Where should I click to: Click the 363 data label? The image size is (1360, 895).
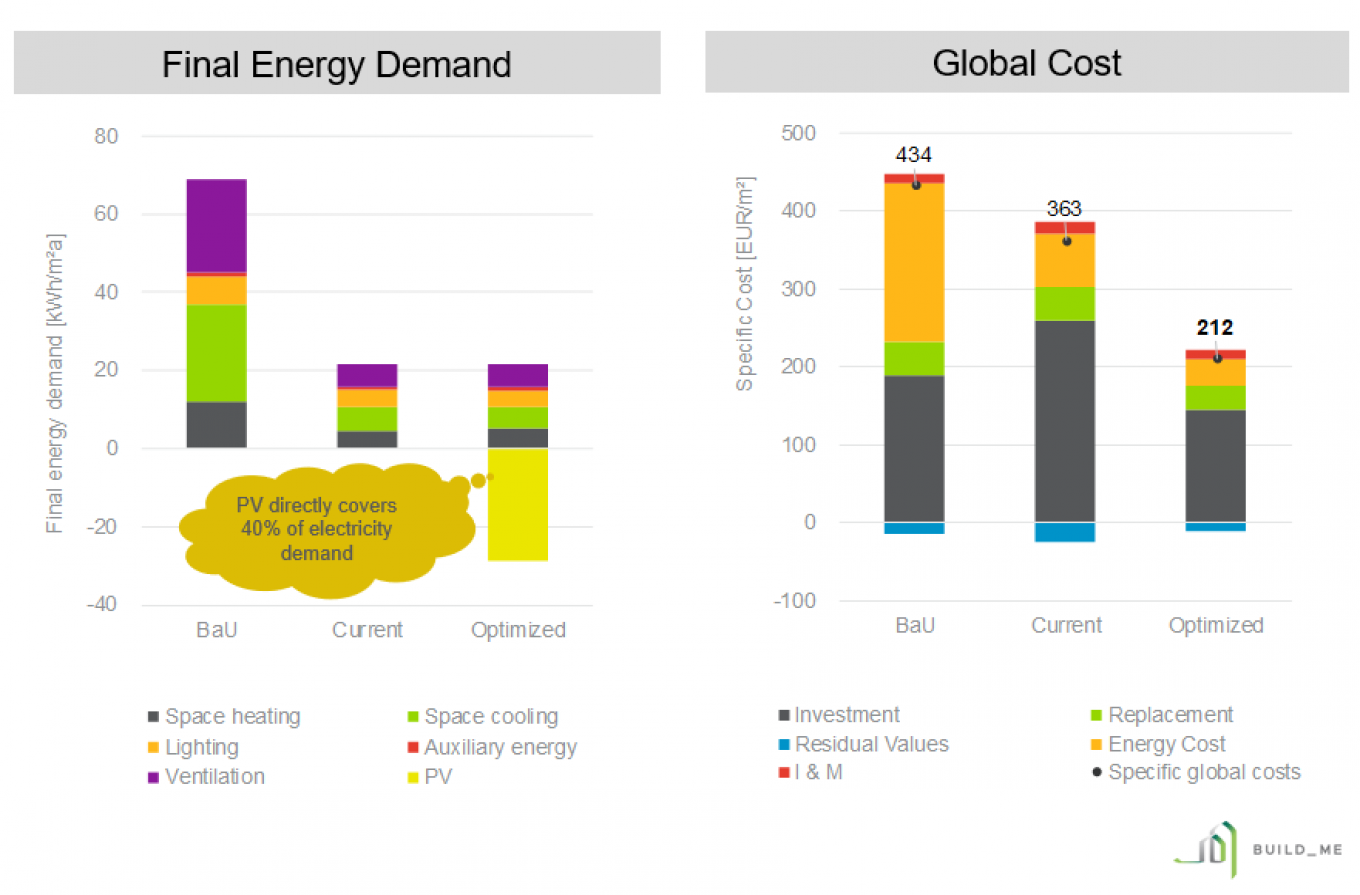pyautogui.click(x=1066, y=209)
